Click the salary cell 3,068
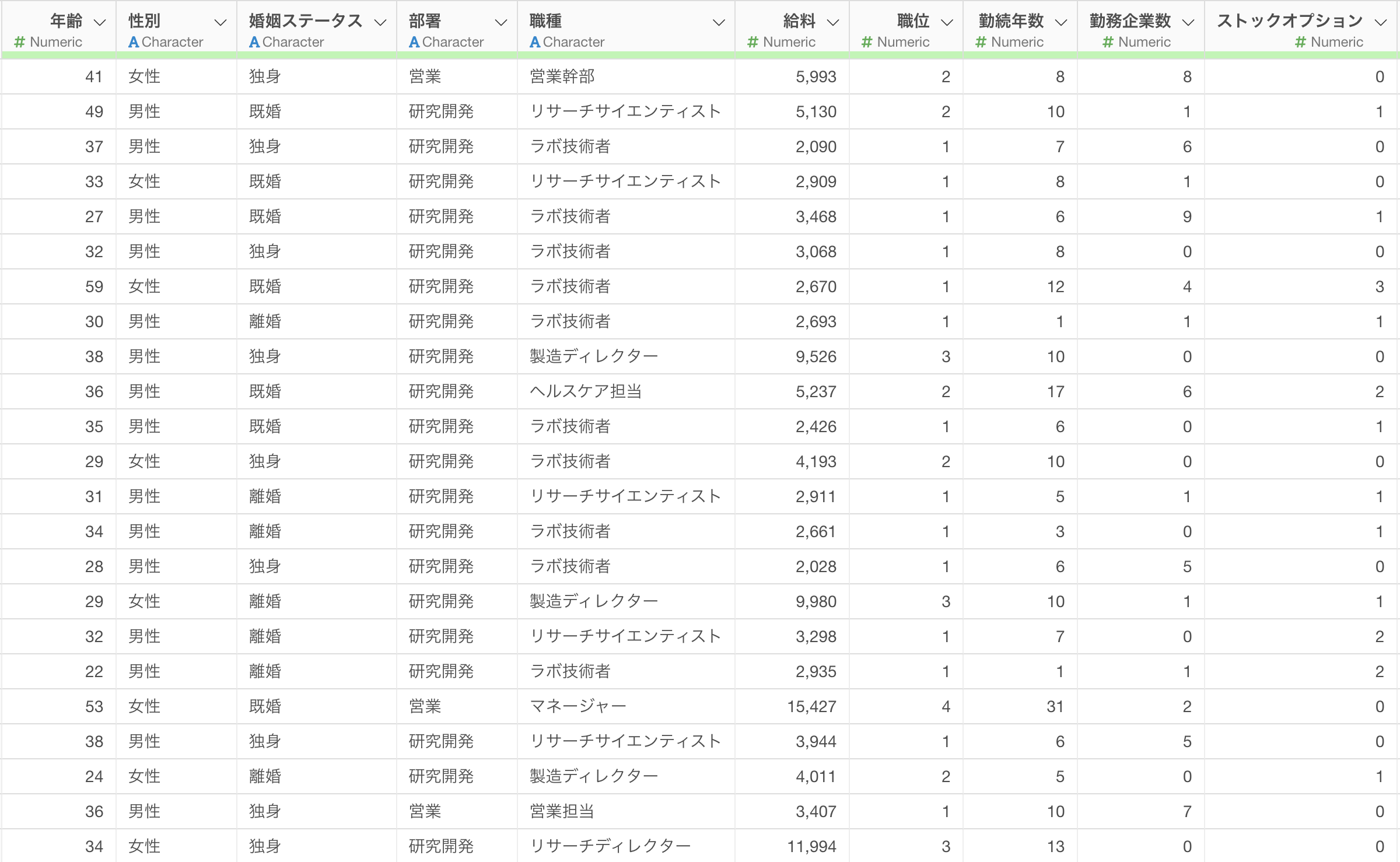Screen dimensions: 1400x862 coord(792,251)
